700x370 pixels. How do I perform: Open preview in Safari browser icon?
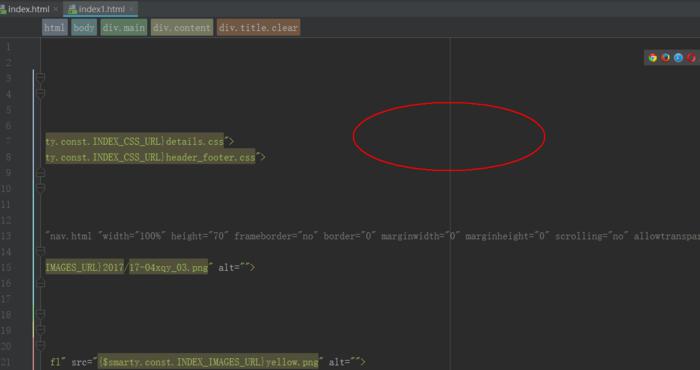coord(679,58)
